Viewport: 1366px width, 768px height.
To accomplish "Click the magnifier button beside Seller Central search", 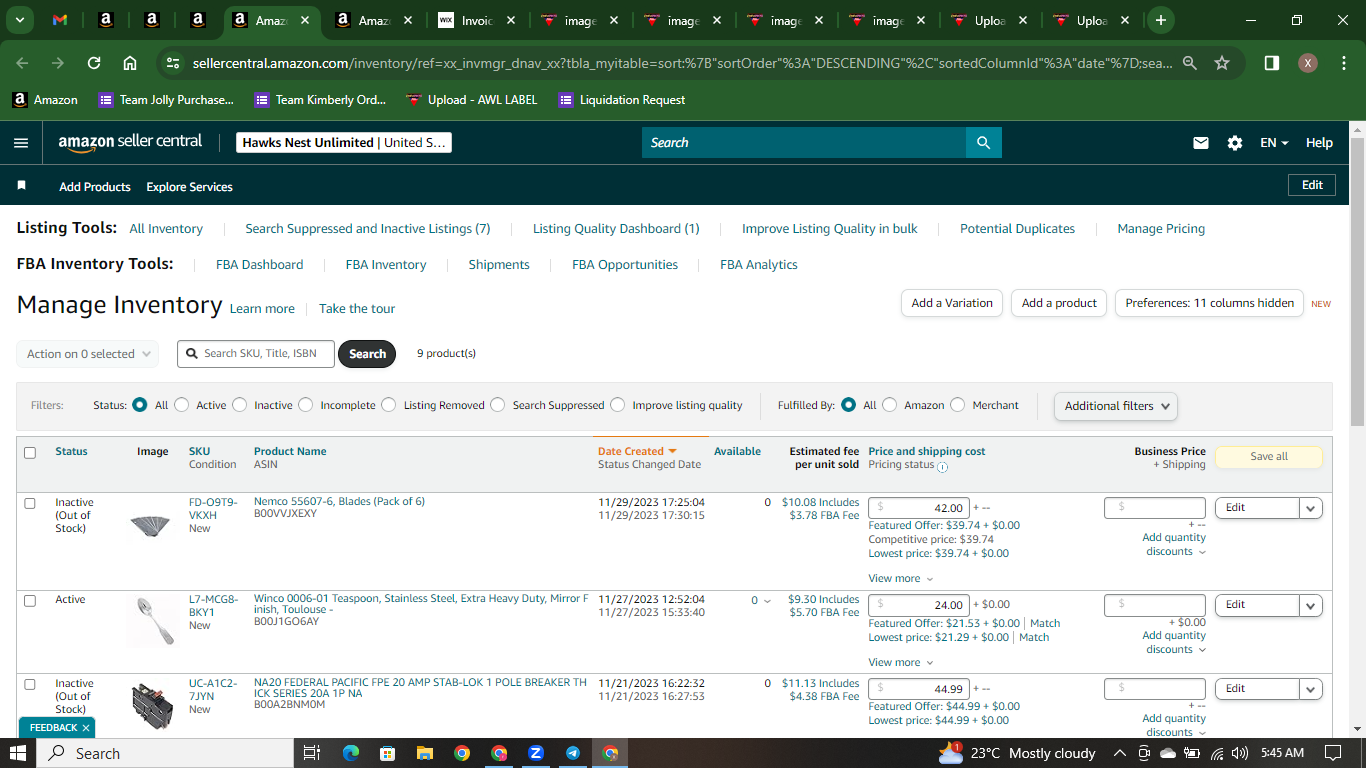I will 984,143.
